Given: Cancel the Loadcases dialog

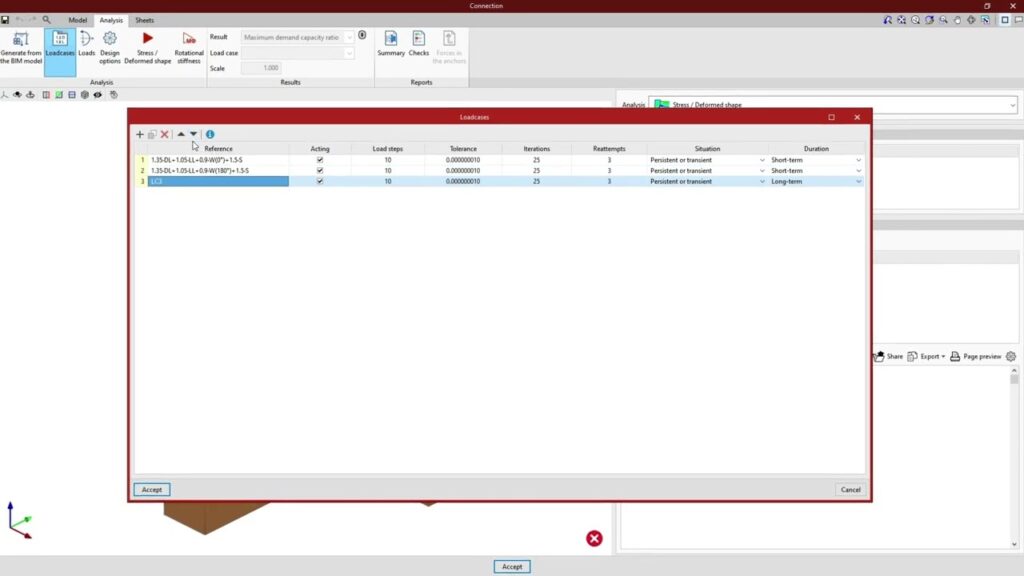Looking at the screenshot, I should [850, 490].
